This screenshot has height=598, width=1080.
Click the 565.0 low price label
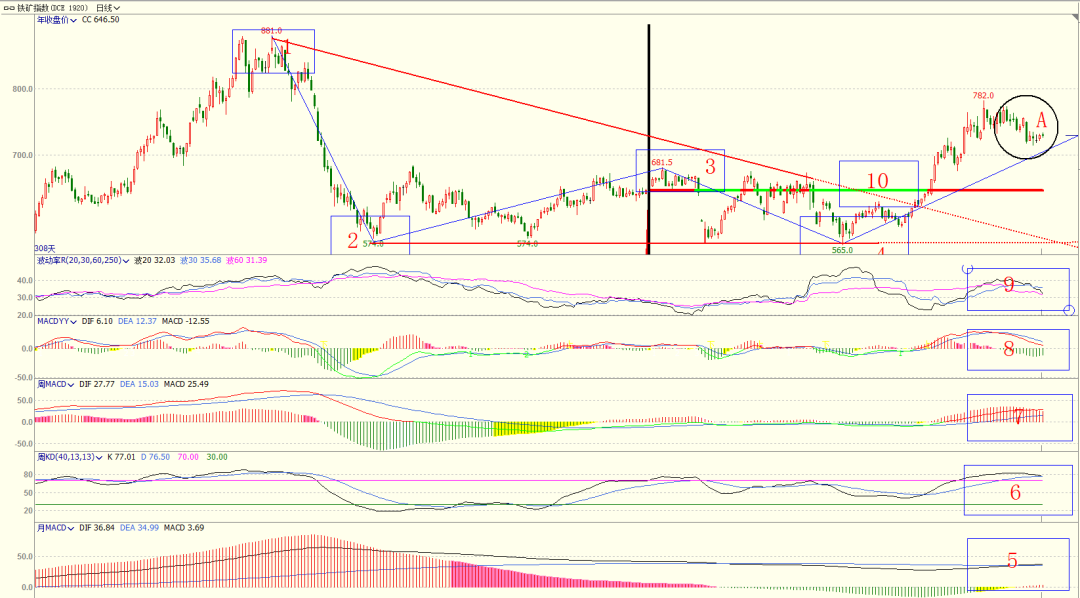click(x=842, y=251)
